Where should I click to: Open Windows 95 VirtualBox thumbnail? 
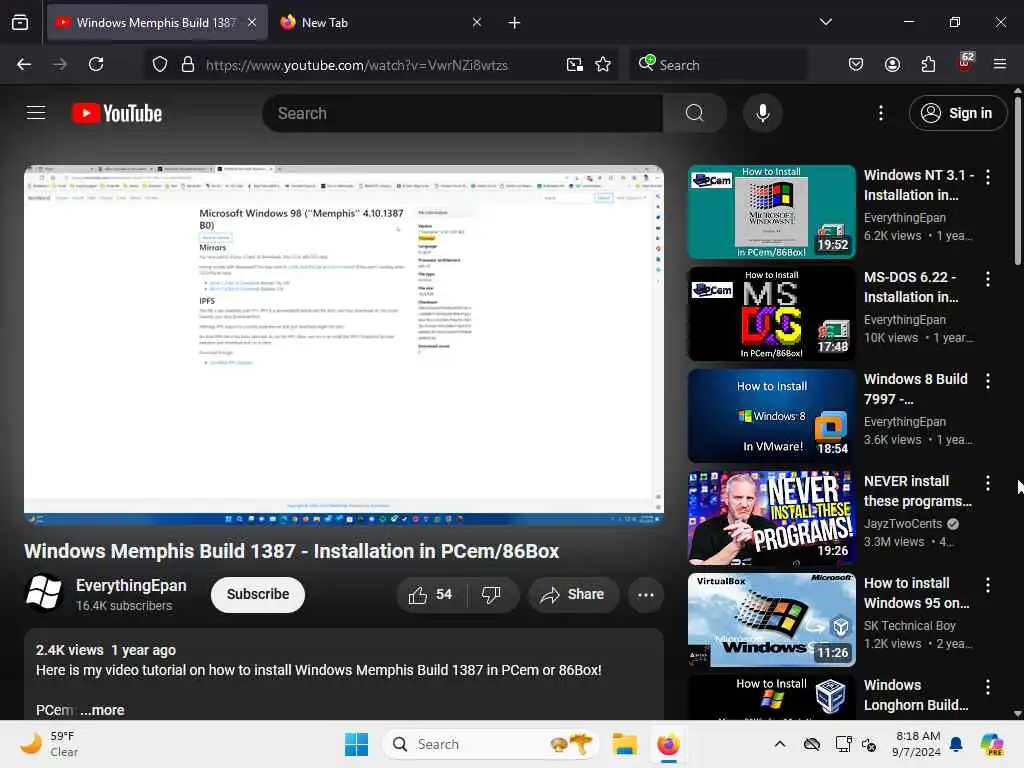771,619
